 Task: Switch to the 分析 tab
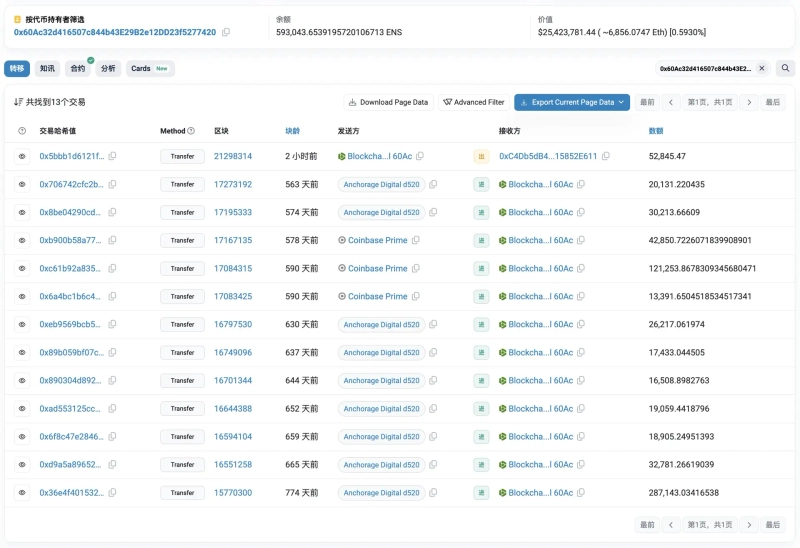coord(108,69)
